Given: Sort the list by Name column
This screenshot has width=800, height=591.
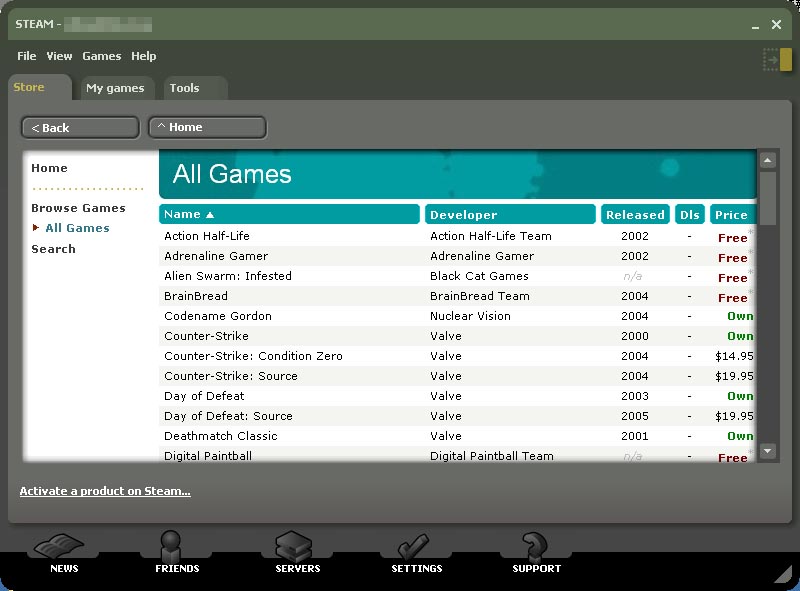Looking at the screenshot, I should point(289,214).
